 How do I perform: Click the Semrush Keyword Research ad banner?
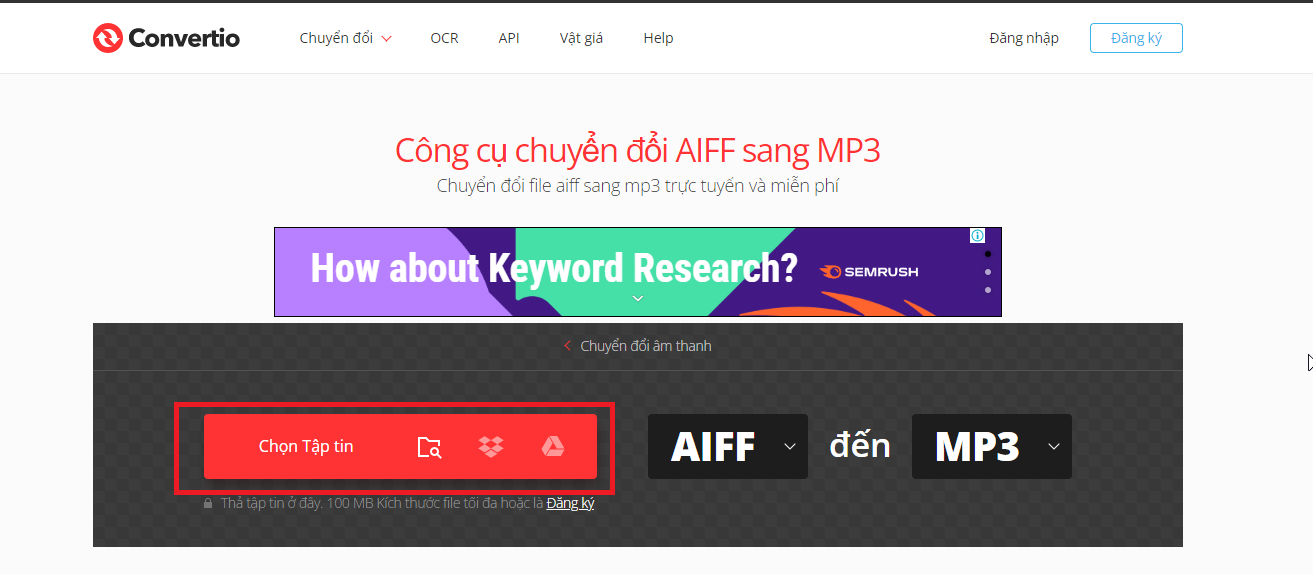click(x=638, y=272)
